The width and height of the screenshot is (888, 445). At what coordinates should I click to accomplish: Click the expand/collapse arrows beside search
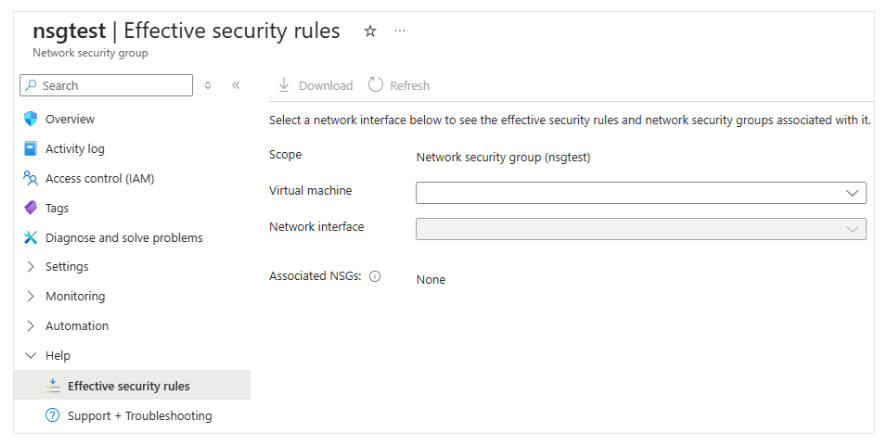[208, 86]
